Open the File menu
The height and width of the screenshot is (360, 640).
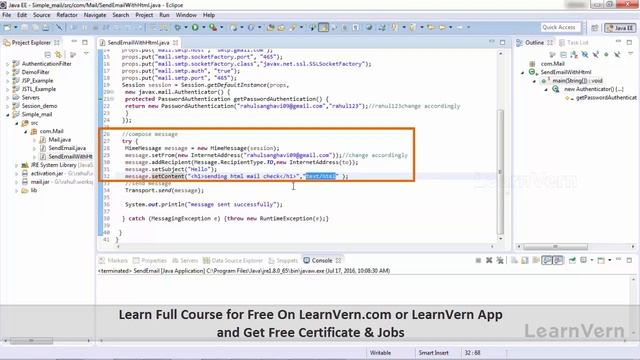[7, 15]
